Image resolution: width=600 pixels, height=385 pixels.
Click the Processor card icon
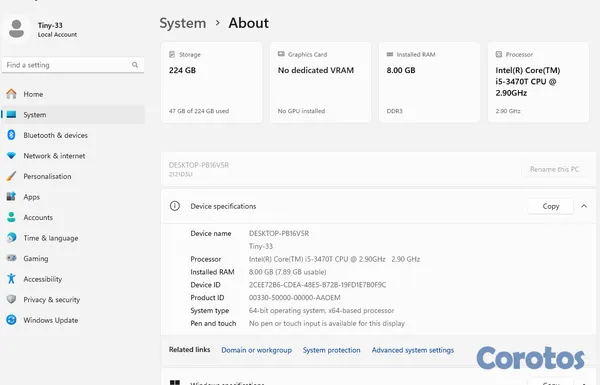[499, 54]
